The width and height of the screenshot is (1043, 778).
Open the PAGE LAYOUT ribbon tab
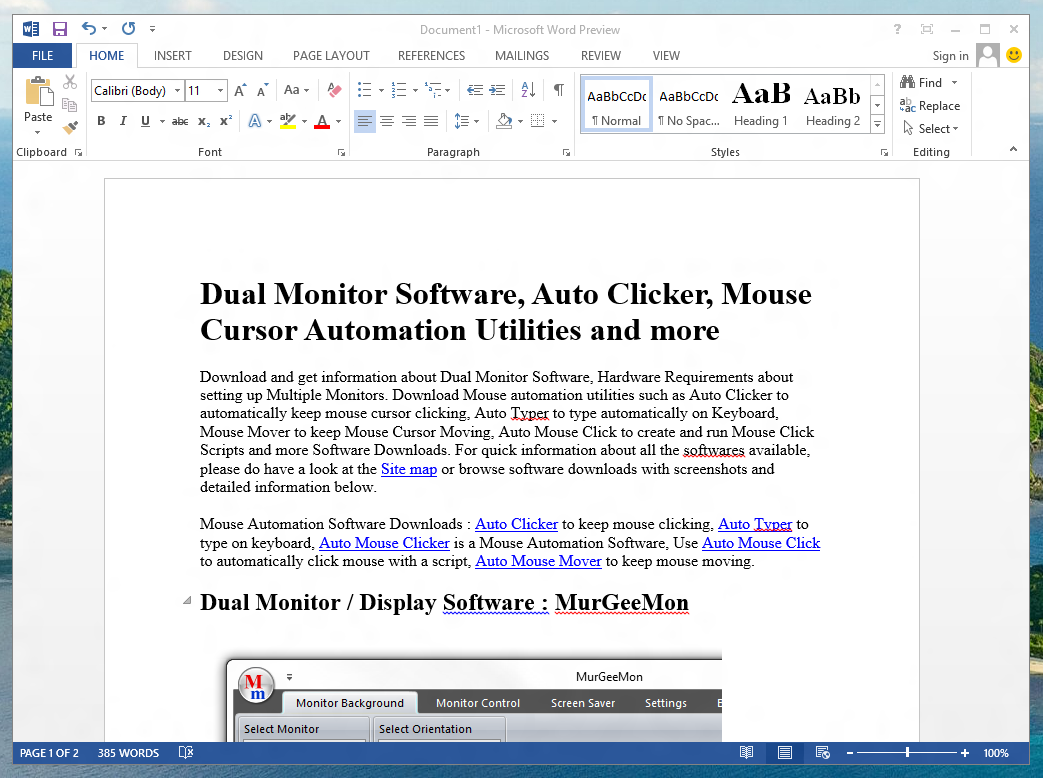coord(331,56)
